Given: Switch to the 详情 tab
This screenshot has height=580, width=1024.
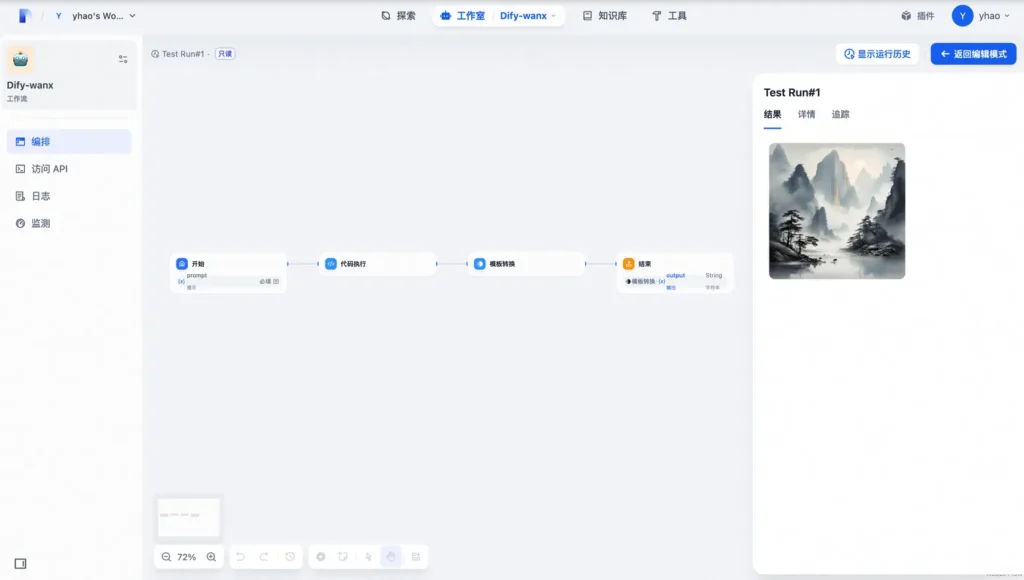Looking at the screenshot, I should pos(806,115).
